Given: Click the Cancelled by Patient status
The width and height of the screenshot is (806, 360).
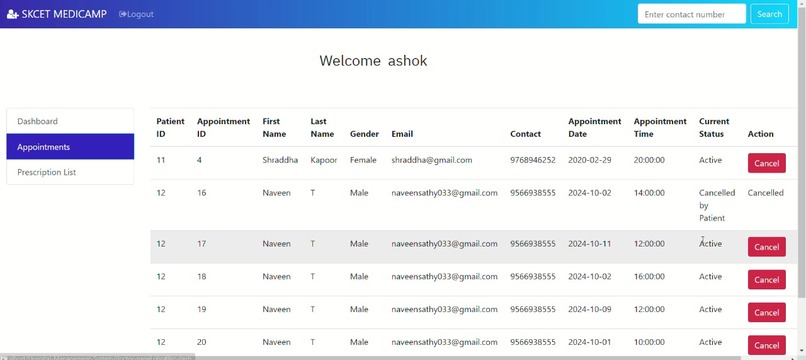Looking at the screenshot, I should pyautogui.click(x=717, y=205).
